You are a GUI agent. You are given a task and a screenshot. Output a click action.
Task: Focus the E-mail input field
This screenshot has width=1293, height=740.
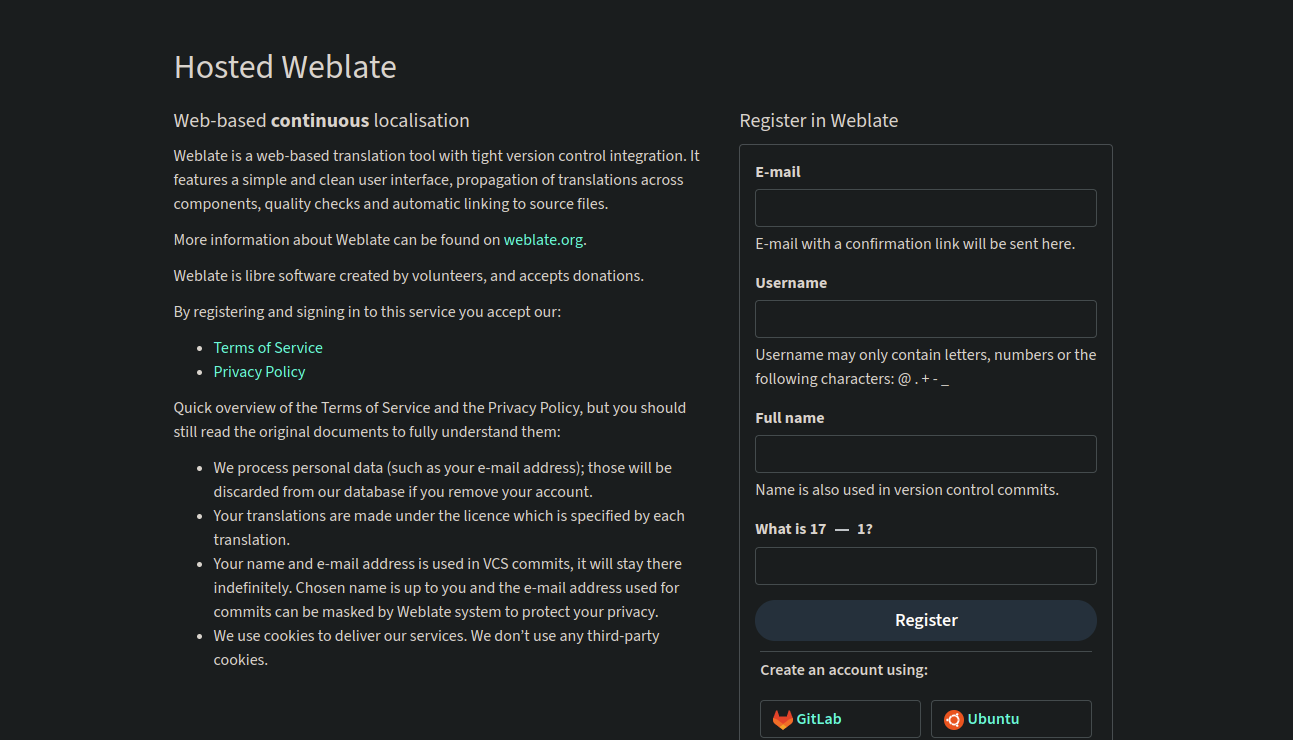pos(925,208)
